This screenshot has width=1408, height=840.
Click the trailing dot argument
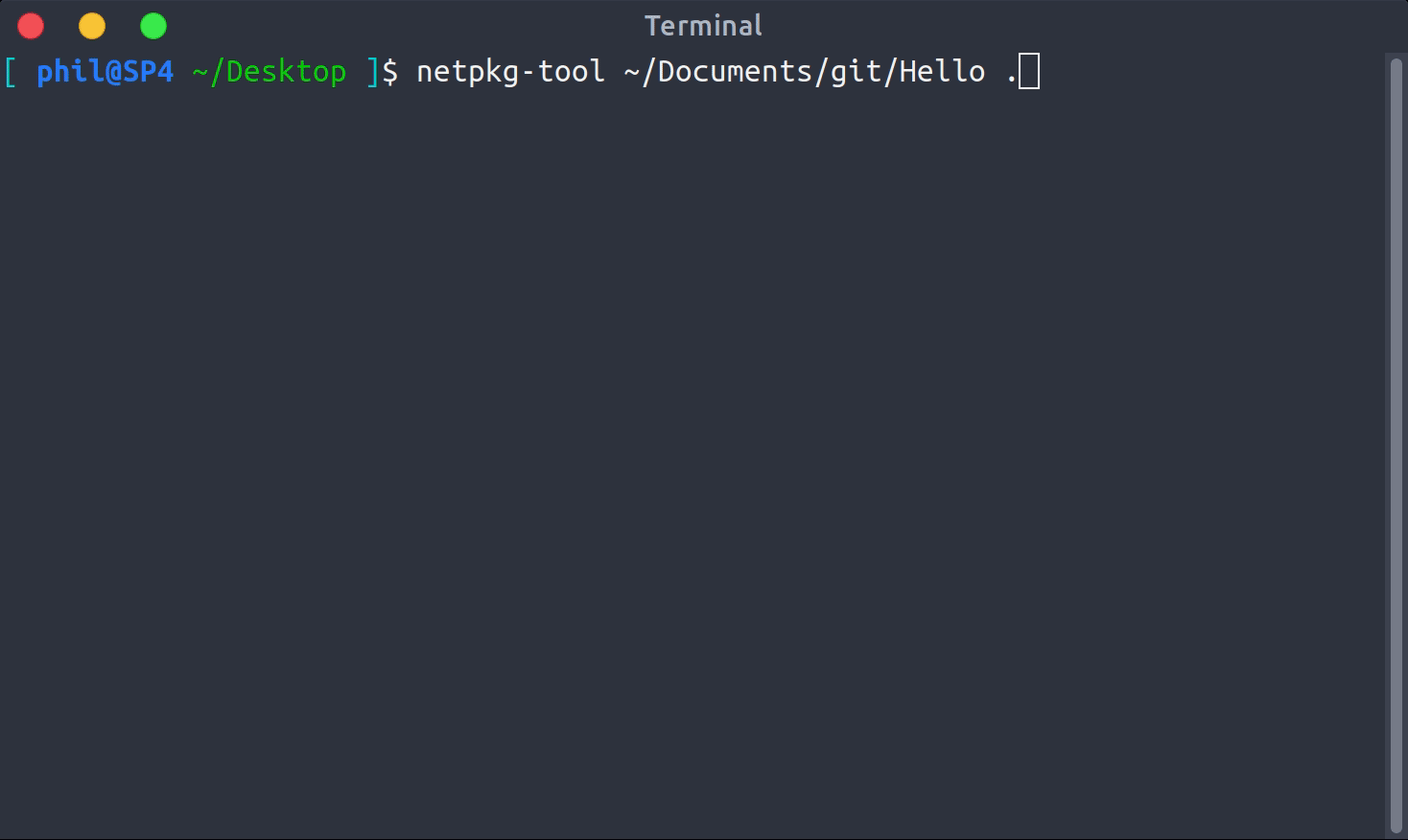pyautogui.click(x=1011, y=77)
